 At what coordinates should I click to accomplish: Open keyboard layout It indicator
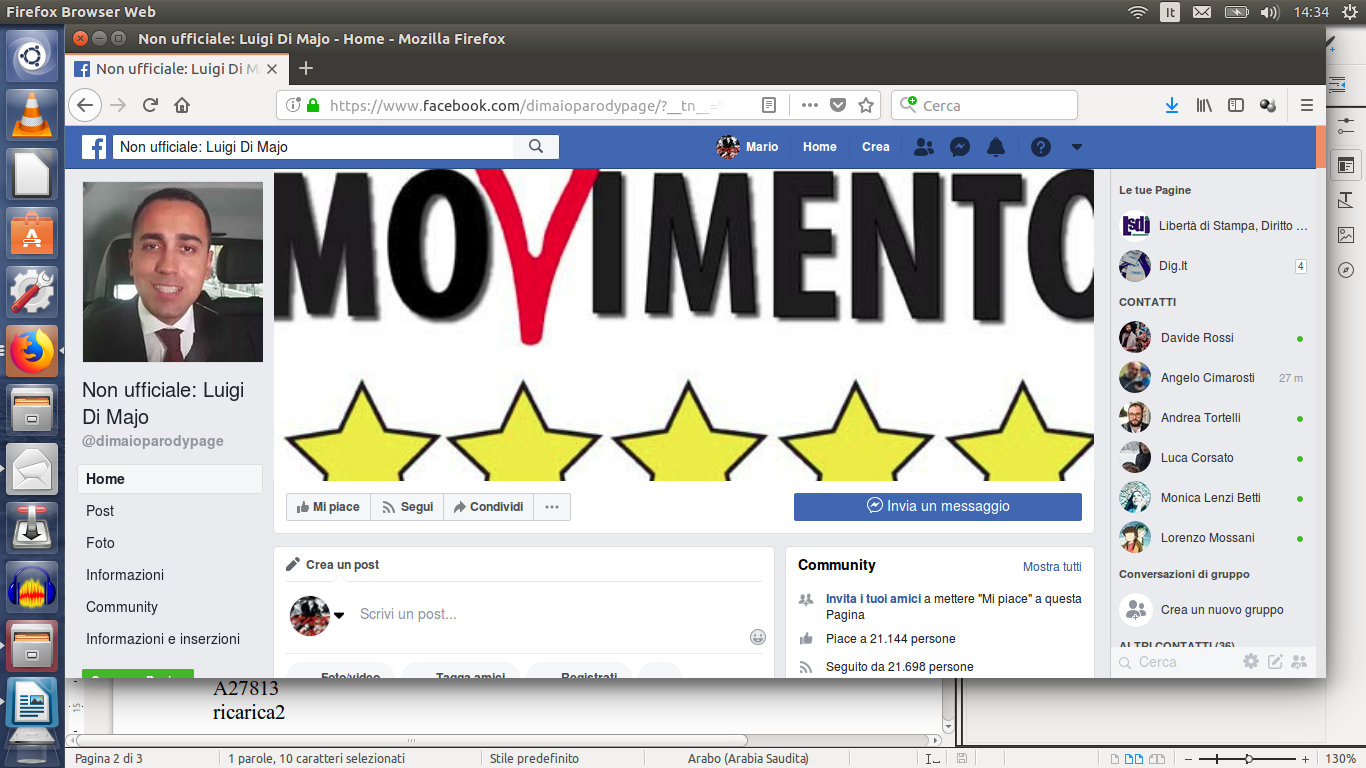[x=1169, y=12]
